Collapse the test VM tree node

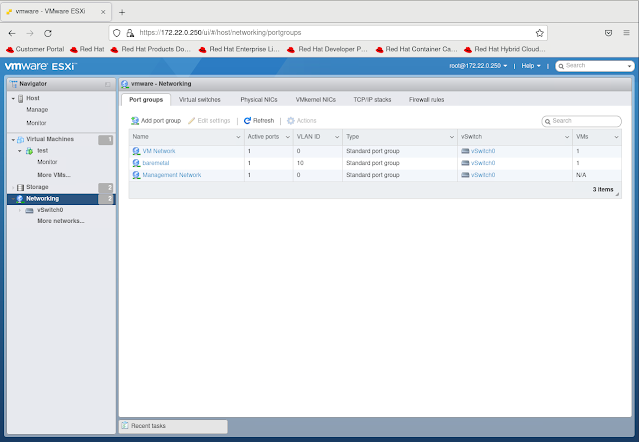20,151
